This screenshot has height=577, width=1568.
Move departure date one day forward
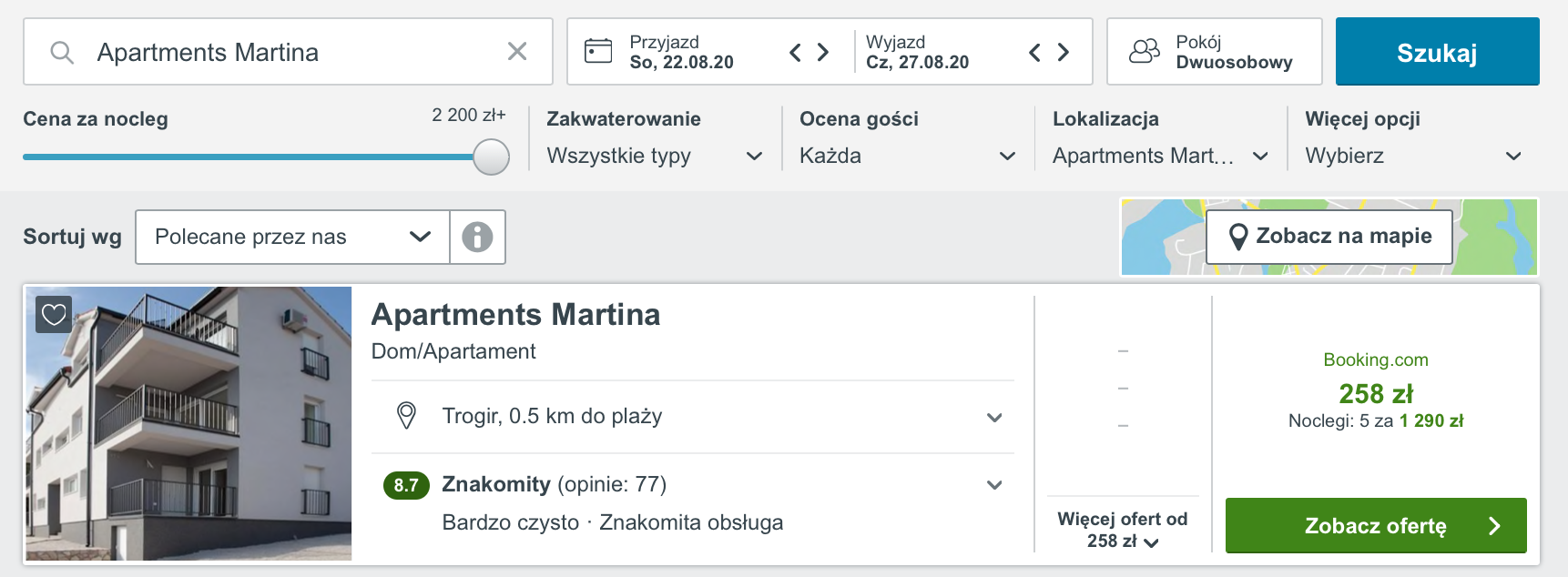(1063, 52)
